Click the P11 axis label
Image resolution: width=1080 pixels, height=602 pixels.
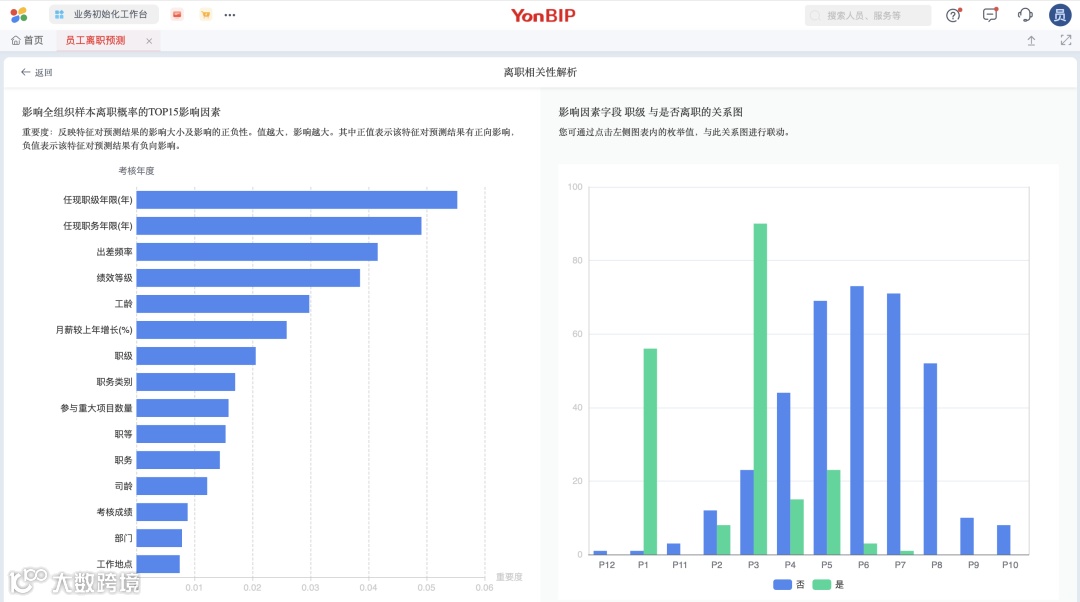[x=680, y=565]
